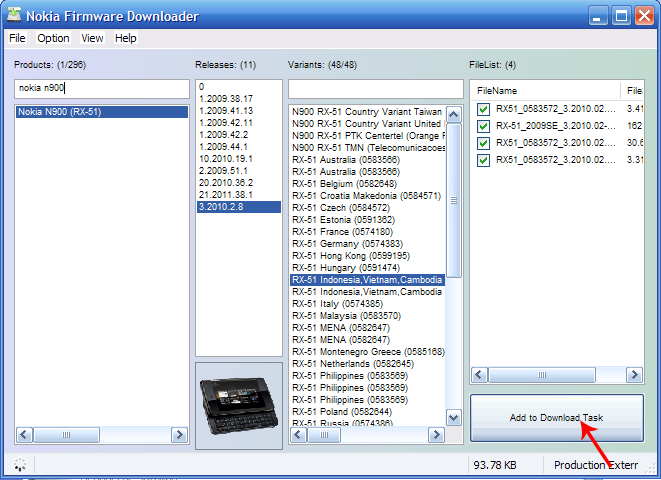Select N900 RX-51 TMN variant

367,147
